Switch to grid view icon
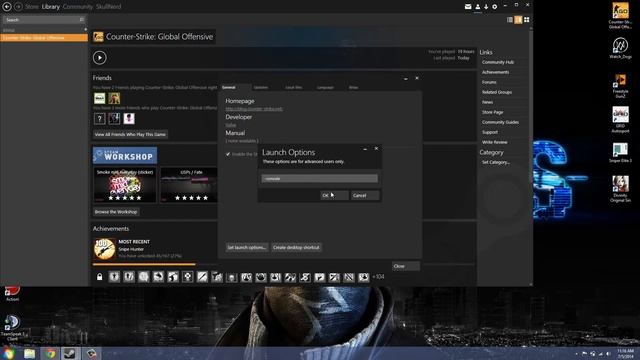Screen dimensions: 640x360 click(527, 20)
